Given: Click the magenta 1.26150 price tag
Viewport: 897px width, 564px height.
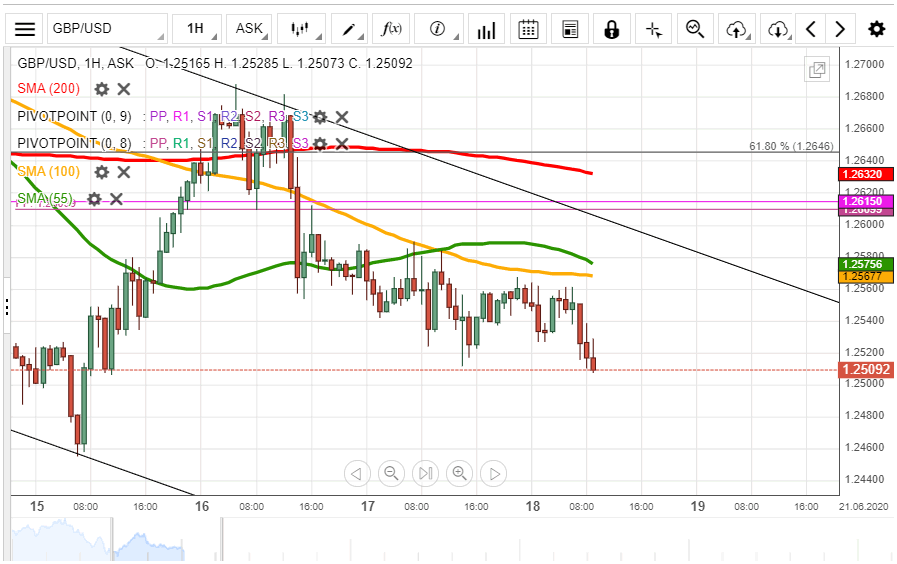Looking at the screenshot, I should tap(865, 201).
